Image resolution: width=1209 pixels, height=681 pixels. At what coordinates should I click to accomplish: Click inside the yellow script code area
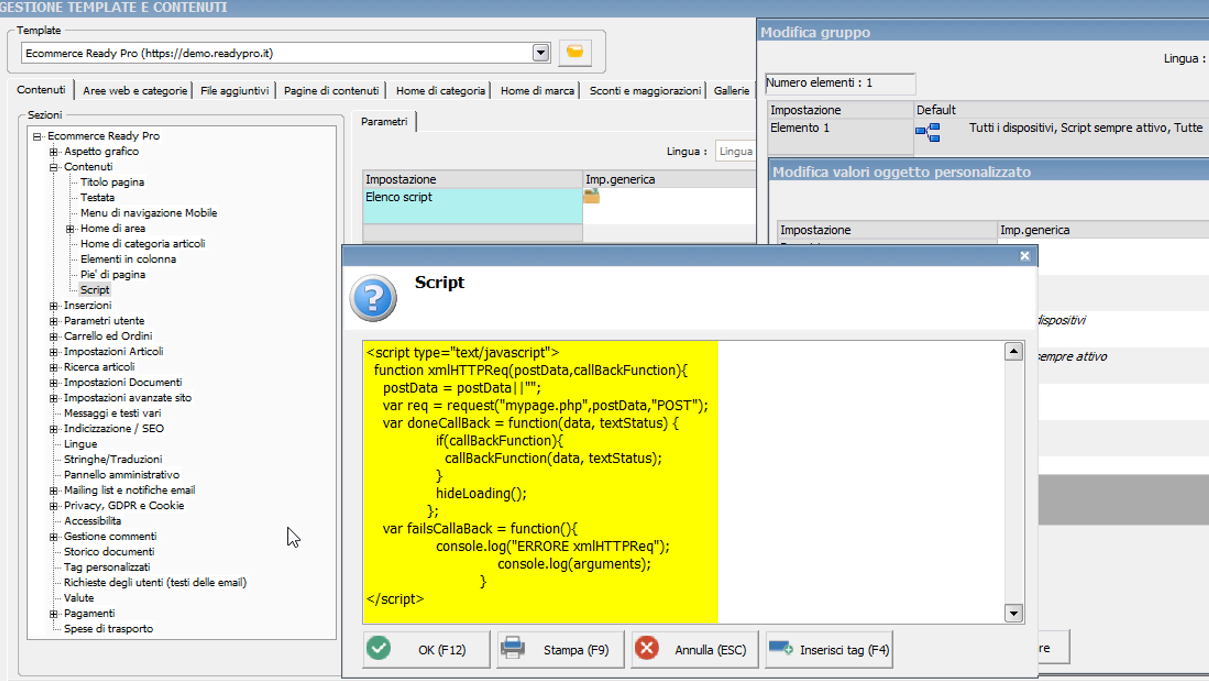tap(540, 480)
